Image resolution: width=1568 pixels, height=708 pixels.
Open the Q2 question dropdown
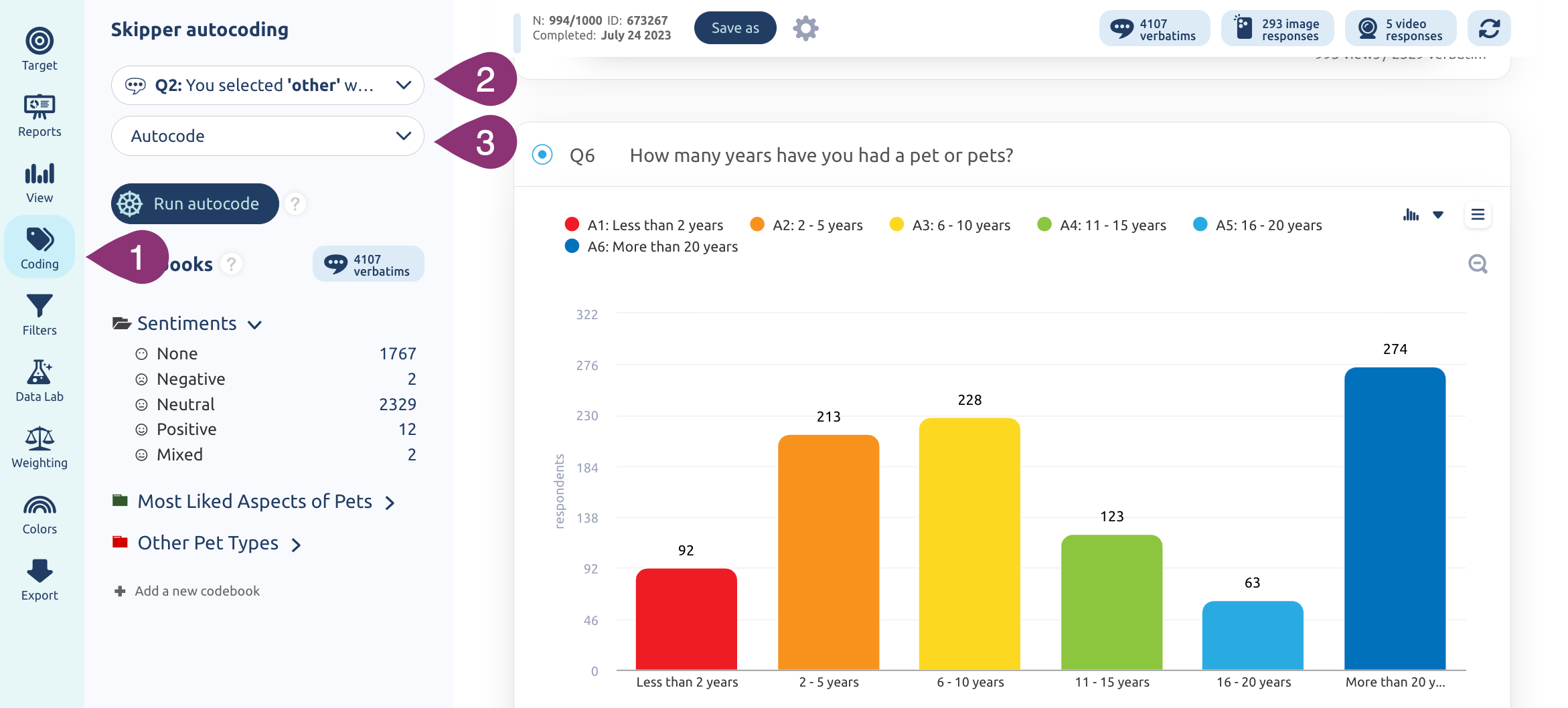(268, 85)
